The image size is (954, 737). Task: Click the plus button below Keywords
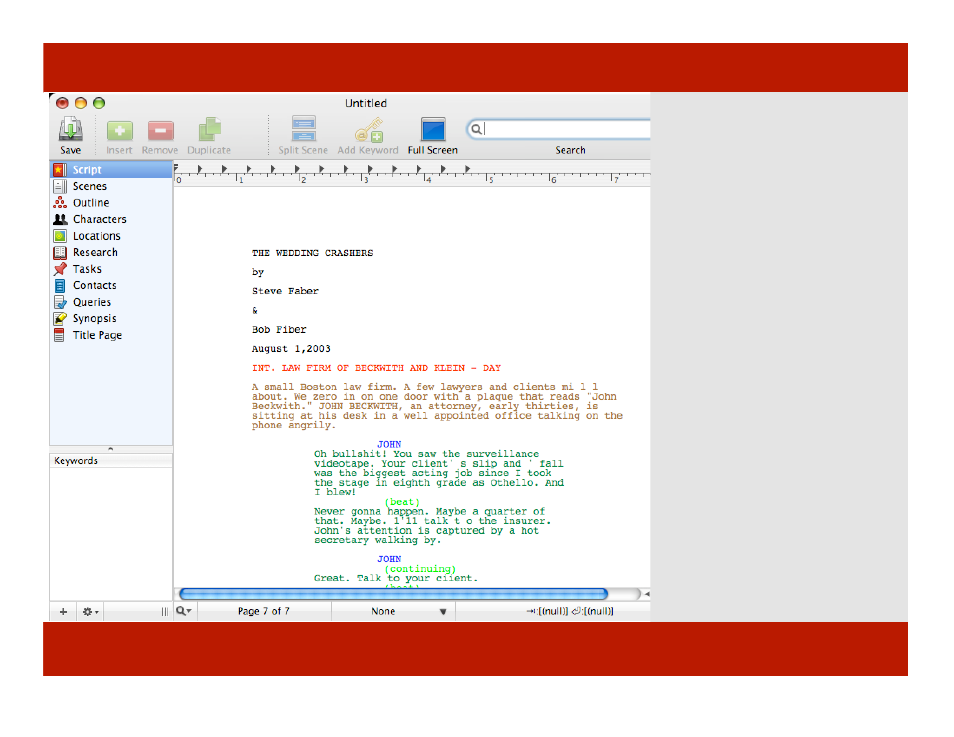[63, 612]
